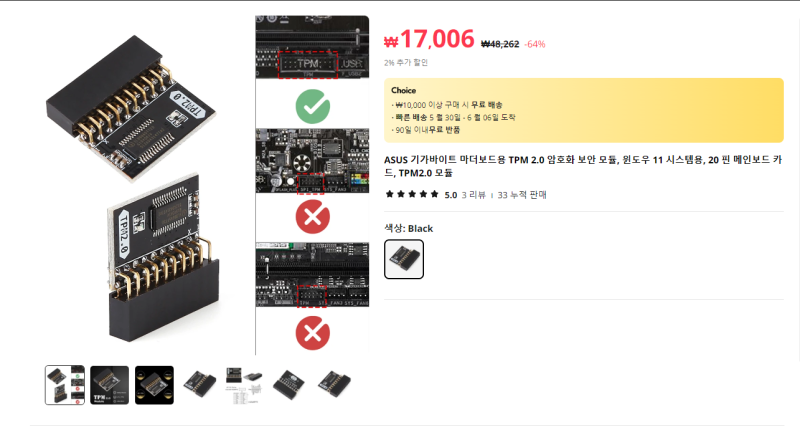Click the Choice badge label
The width and height of the screenshot is (800, 445).
point(403,90)
